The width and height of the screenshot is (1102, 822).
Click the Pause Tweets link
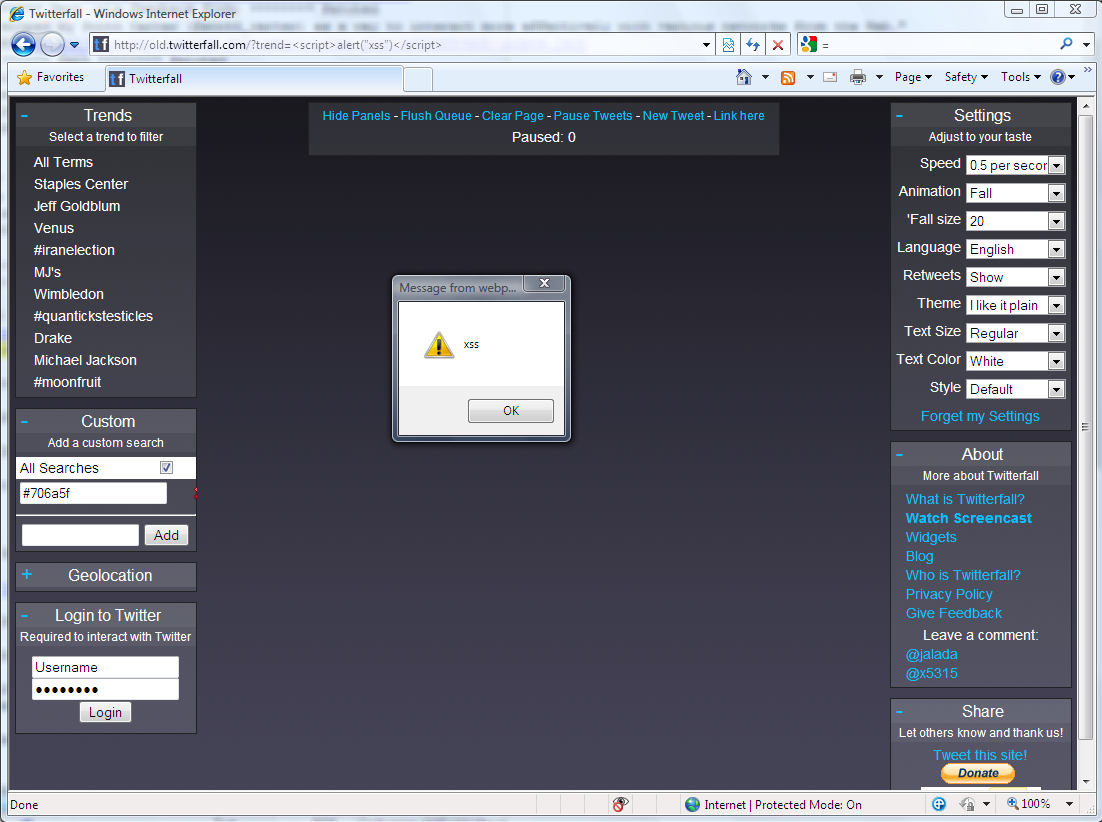[592, 116]
